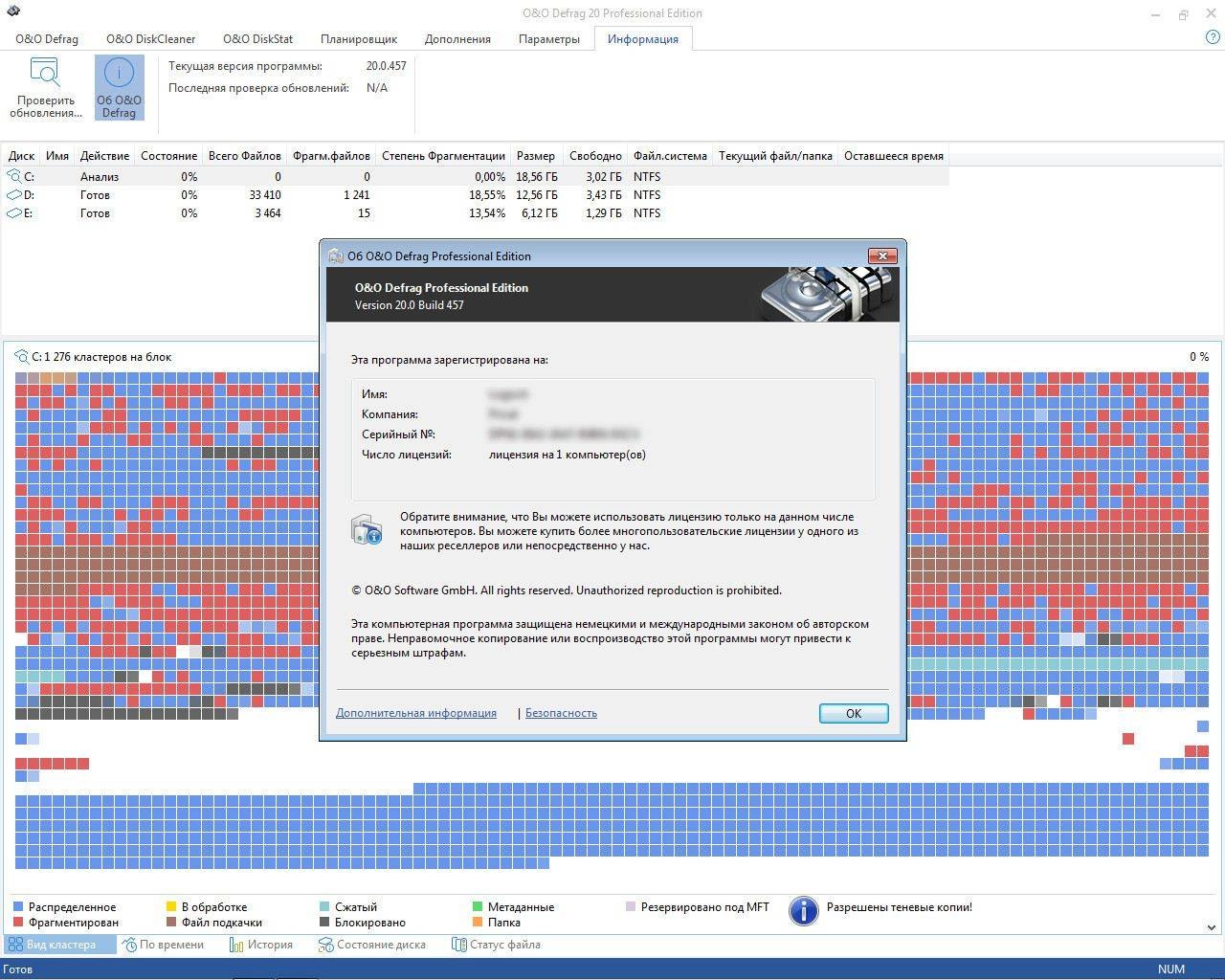Viewport: 1225px width, 980px height.
Task: Sort by the Всего Файлов column header
Action: point(245,156)
